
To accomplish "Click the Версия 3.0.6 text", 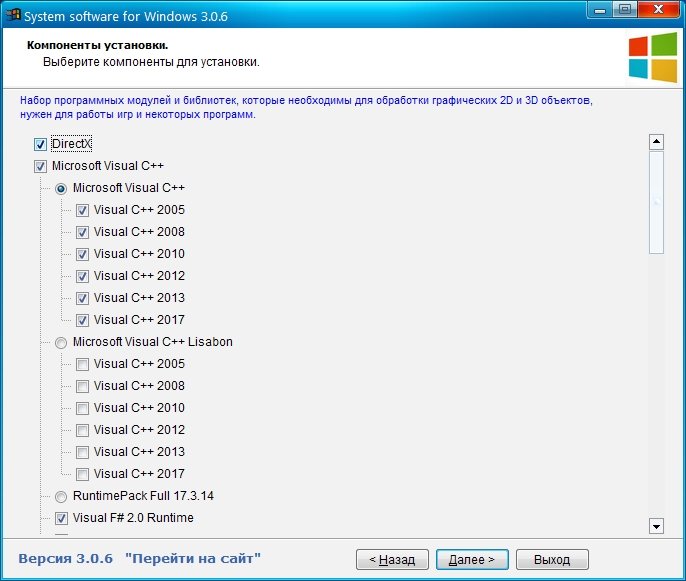I will pos(66,559).
